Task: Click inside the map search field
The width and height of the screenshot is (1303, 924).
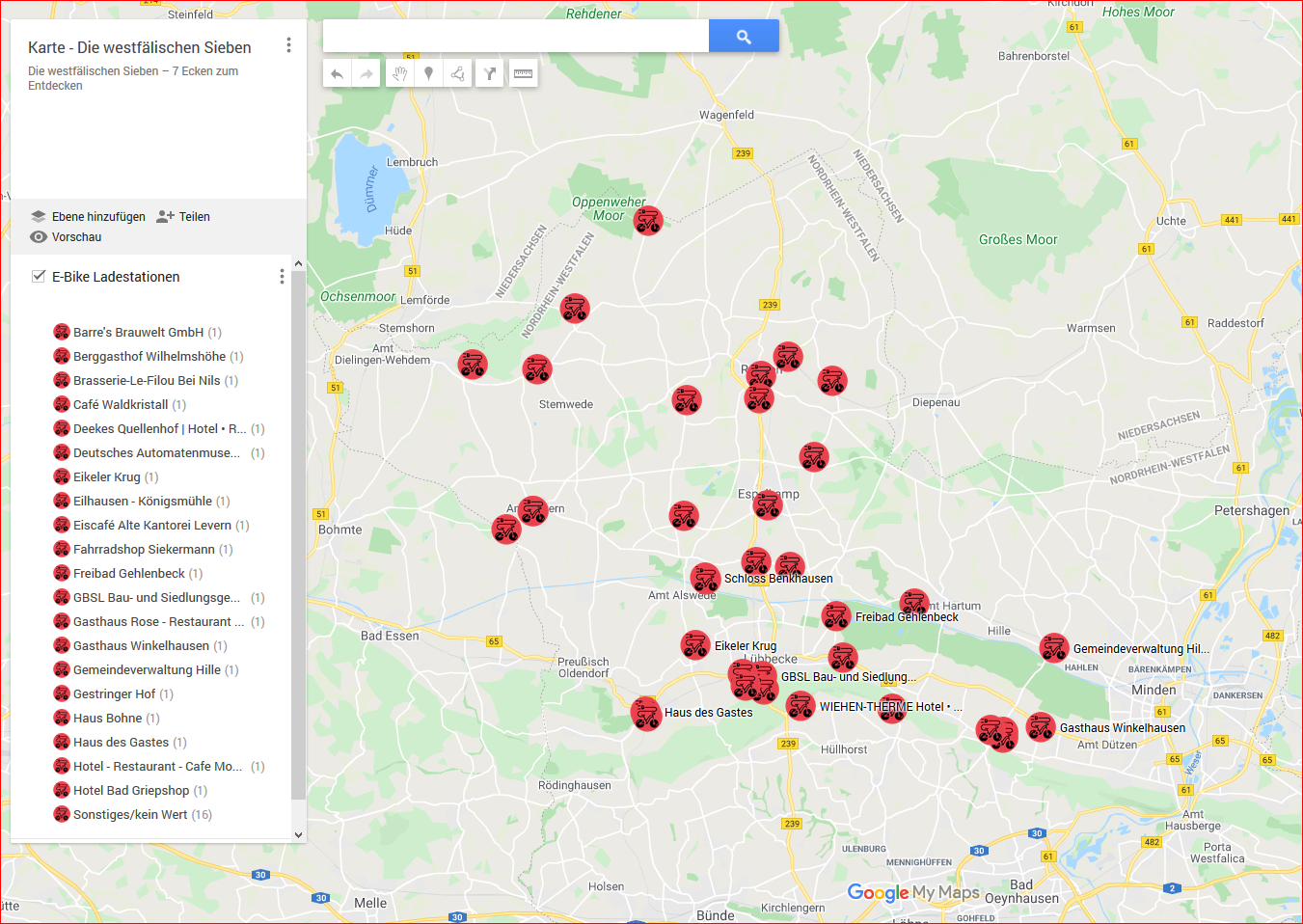Action: (516, 36)
